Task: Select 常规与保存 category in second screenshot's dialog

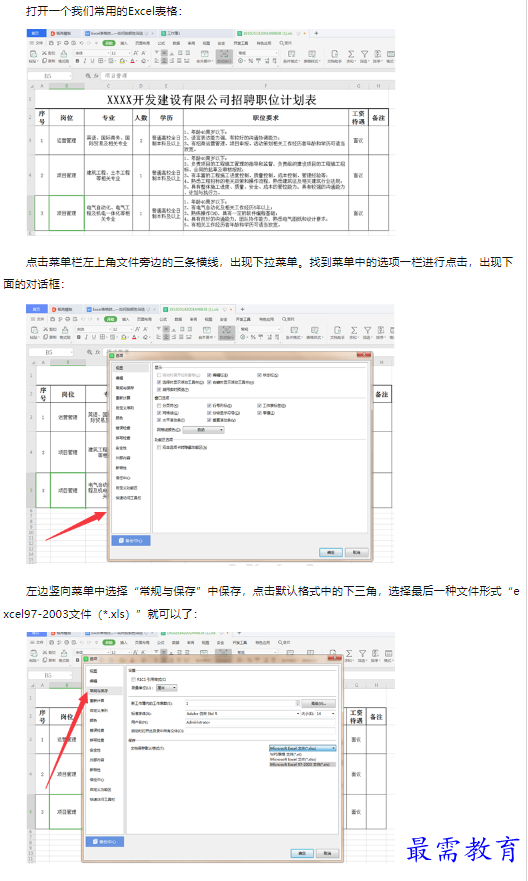Action: point(125,388)
